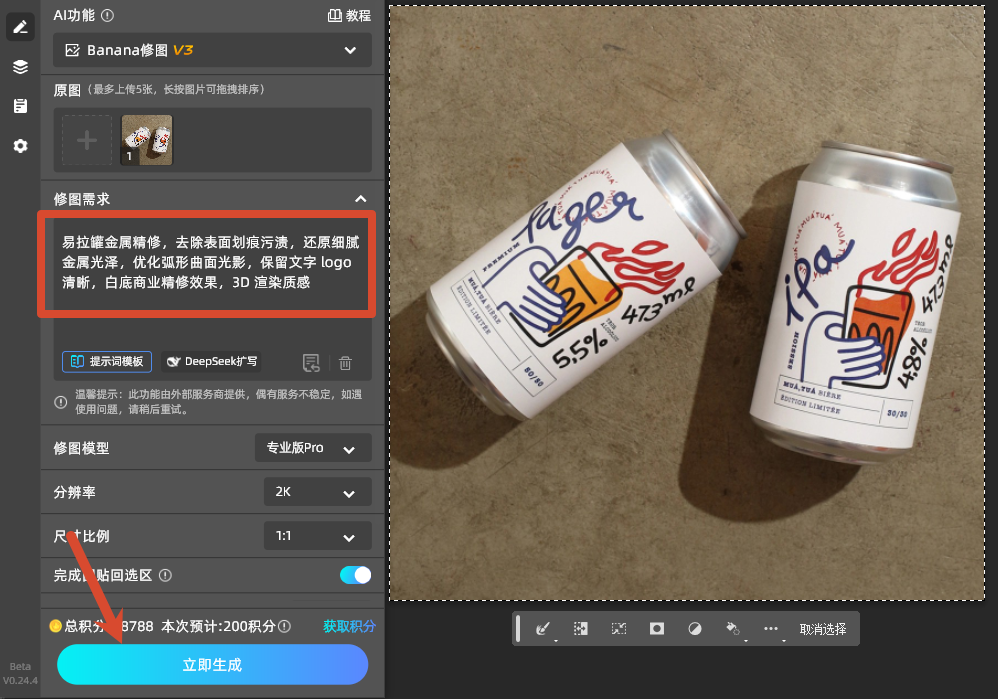Screen dimensions: 998x699
Task: Click the 原图 section label
Action: coord(67,90)
